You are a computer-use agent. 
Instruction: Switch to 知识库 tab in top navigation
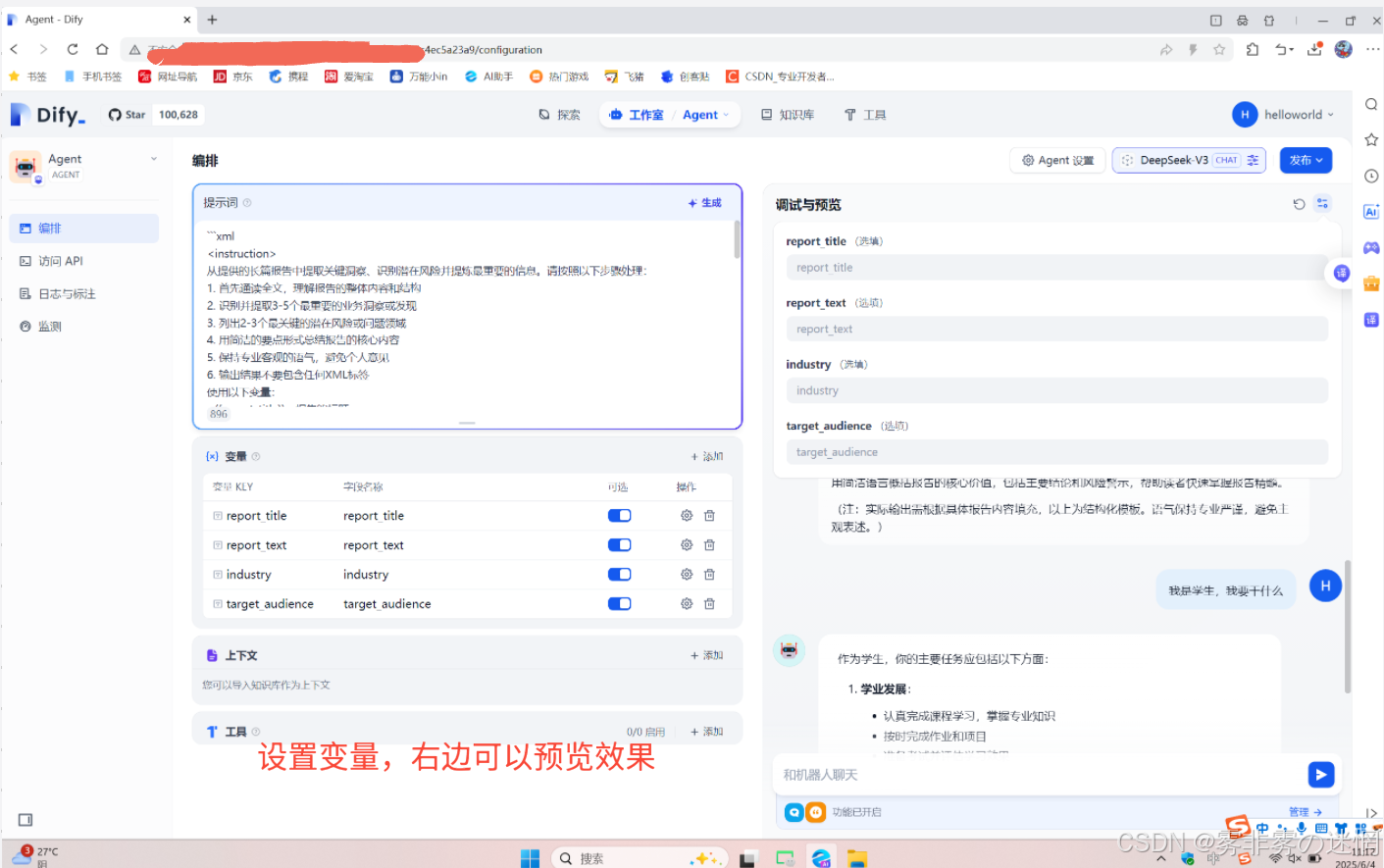(788, 115)
